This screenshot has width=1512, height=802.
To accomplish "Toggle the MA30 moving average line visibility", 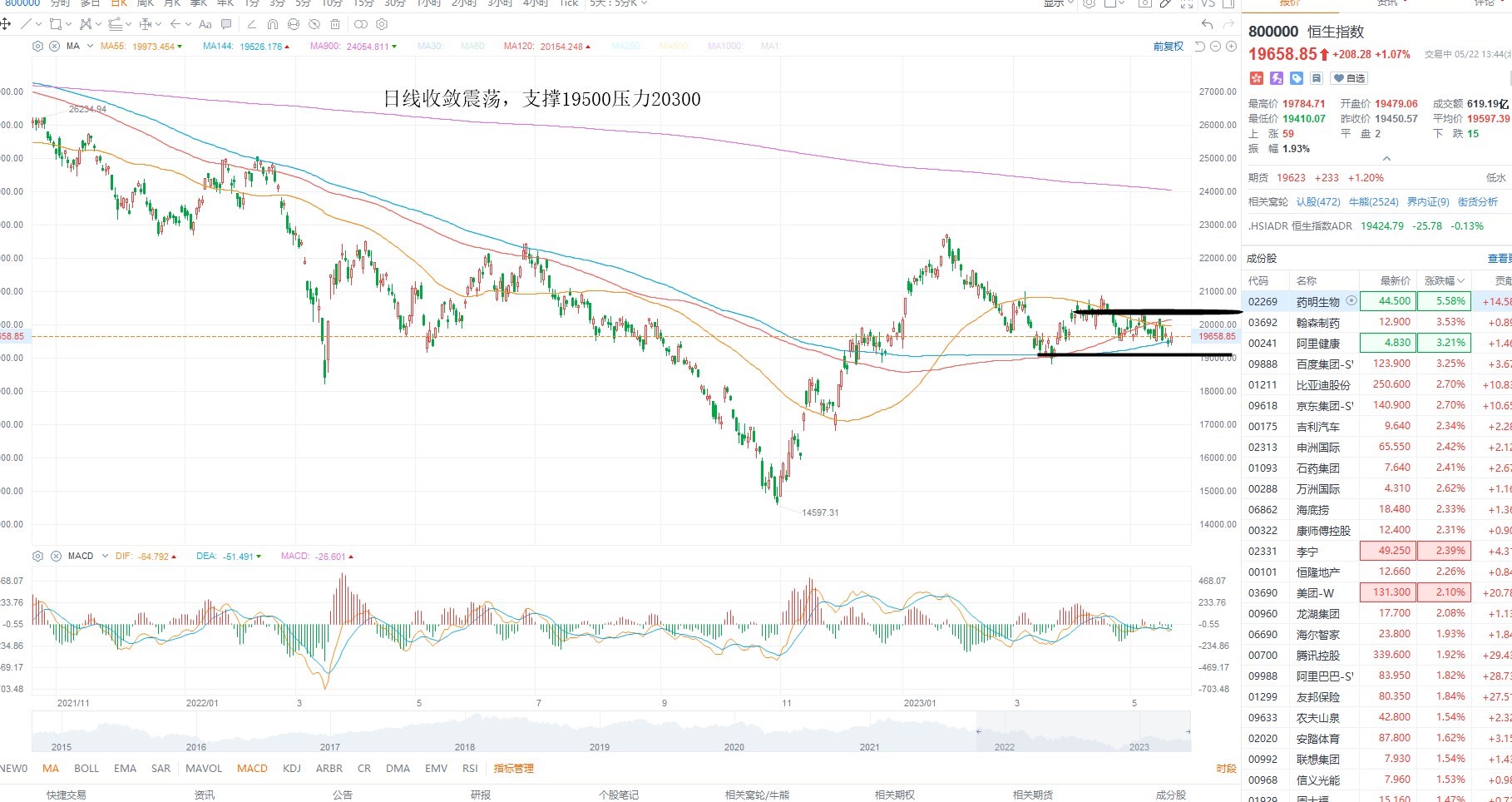I will (430, 47).
